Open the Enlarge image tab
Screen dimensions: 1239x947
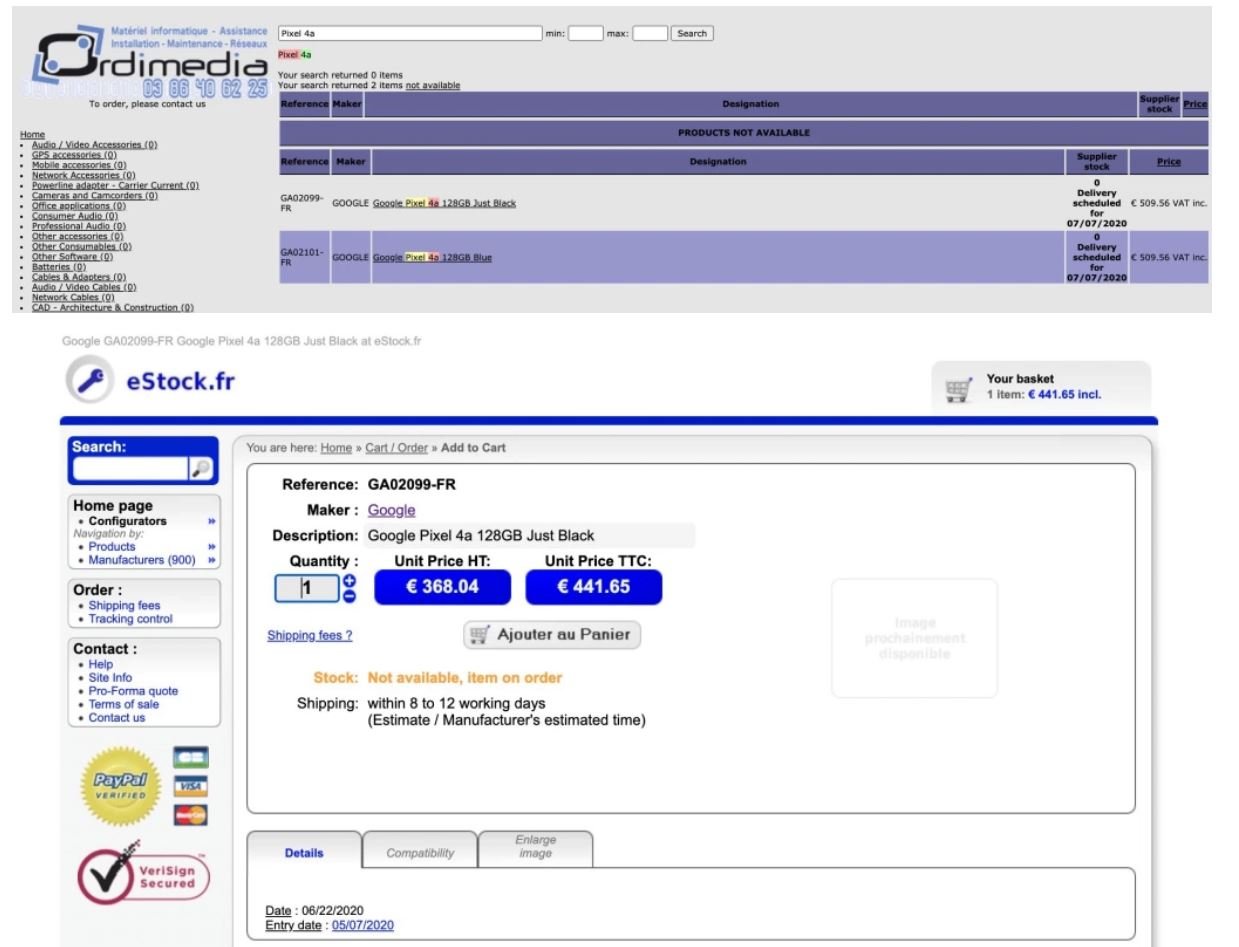pyautogui.click(x=535, y=847)
